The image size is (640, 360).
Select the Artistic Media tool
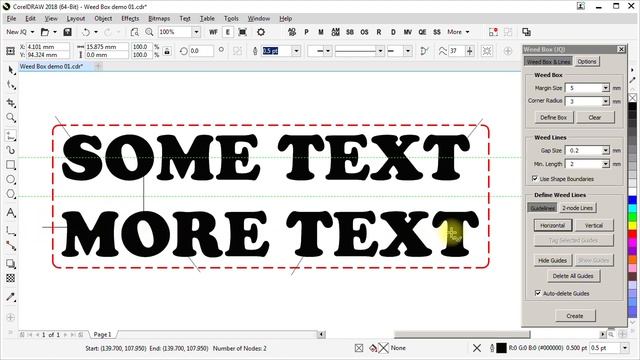(x=11, y=150)
